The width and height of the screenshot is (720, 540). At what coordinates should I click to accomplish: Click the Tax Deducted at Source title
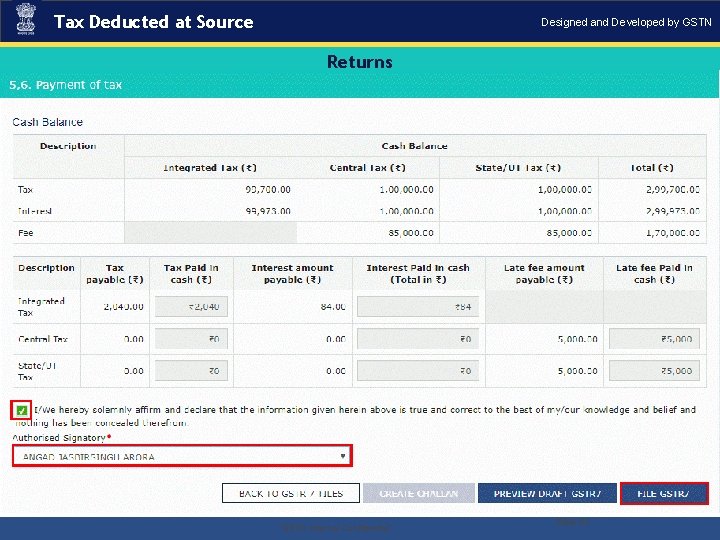point(153,22)
